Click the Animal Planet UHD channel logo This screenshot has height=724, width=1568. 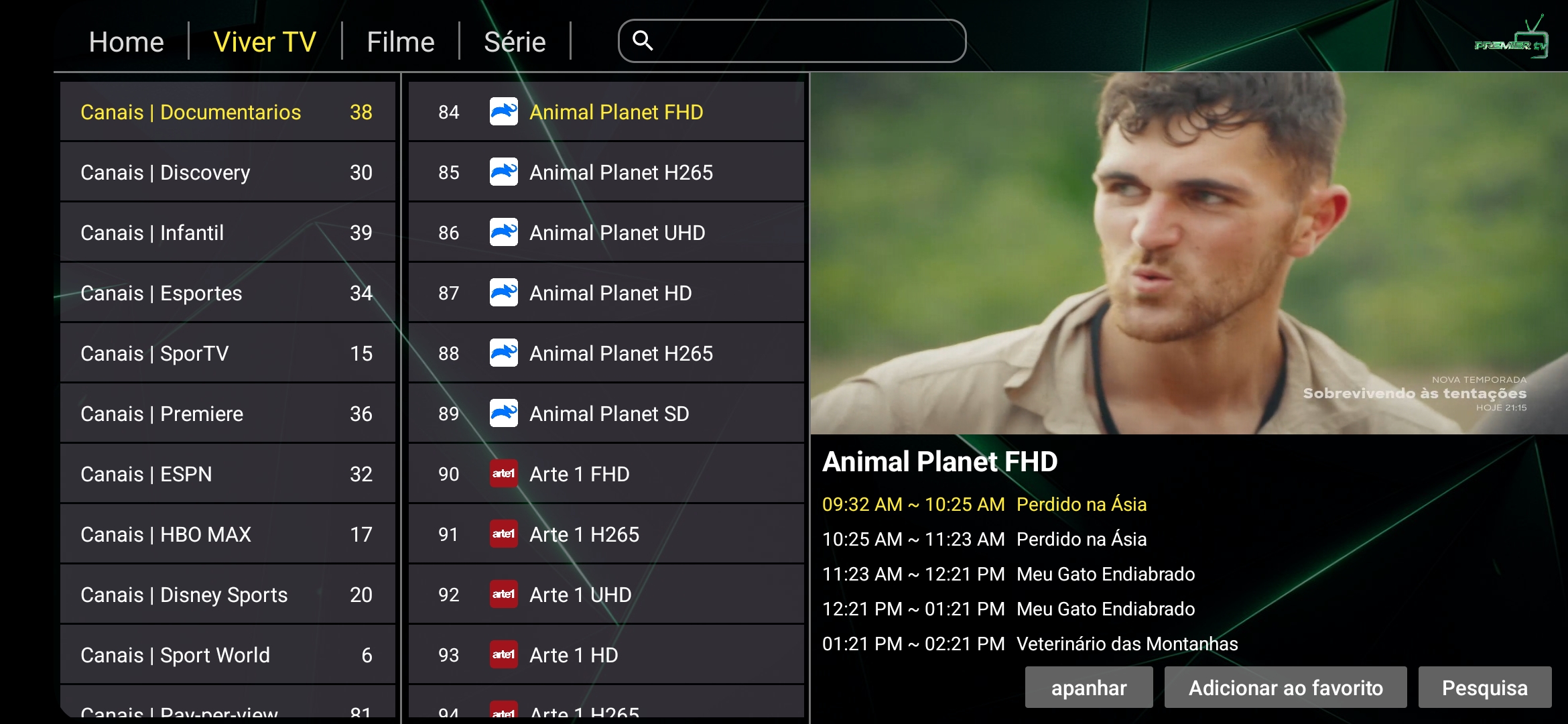pos(503,233)
